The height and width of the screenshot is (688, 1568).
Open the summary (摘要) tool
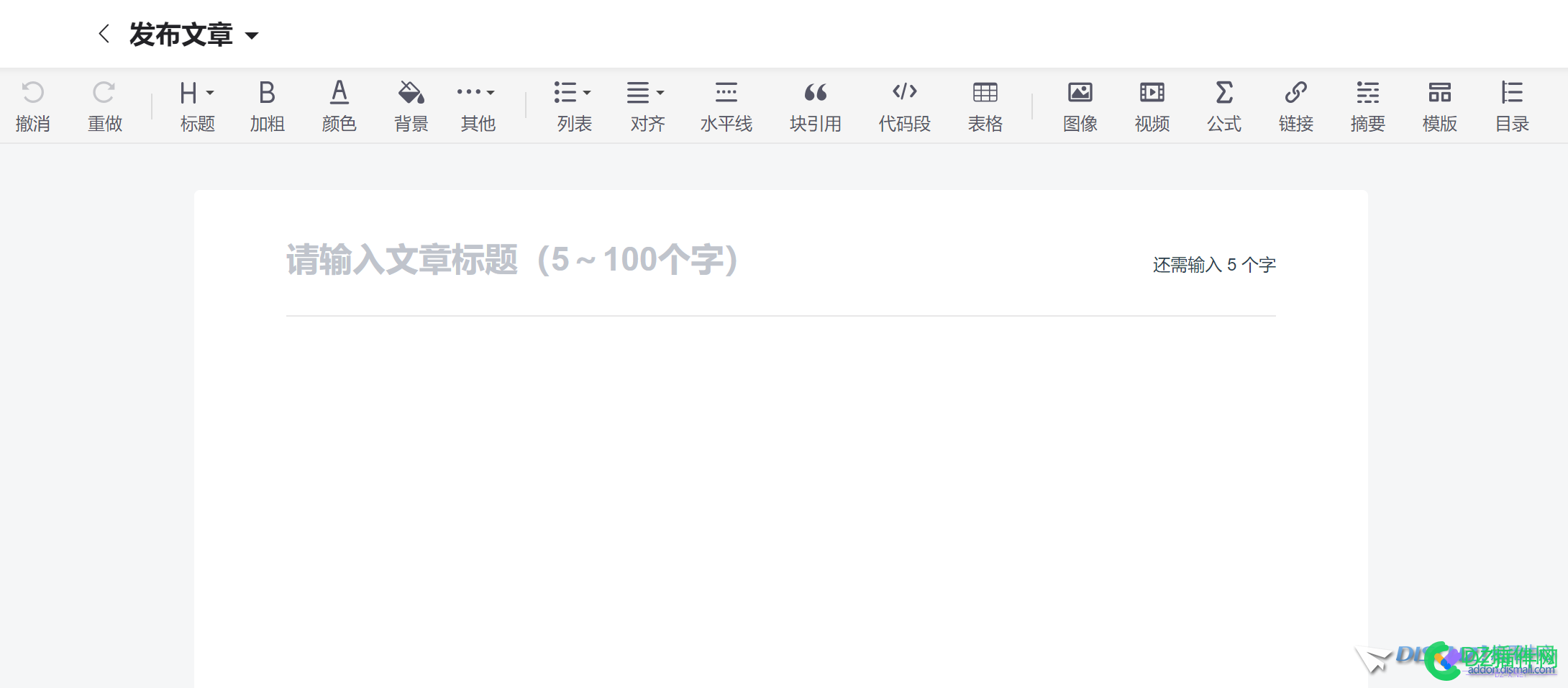(1367, 104)
